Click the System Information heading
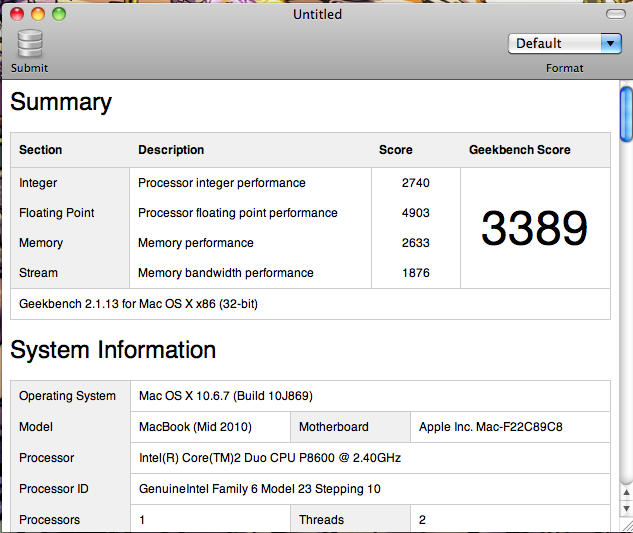The width and height of the screenshot is (633, 533). [113, 350]
